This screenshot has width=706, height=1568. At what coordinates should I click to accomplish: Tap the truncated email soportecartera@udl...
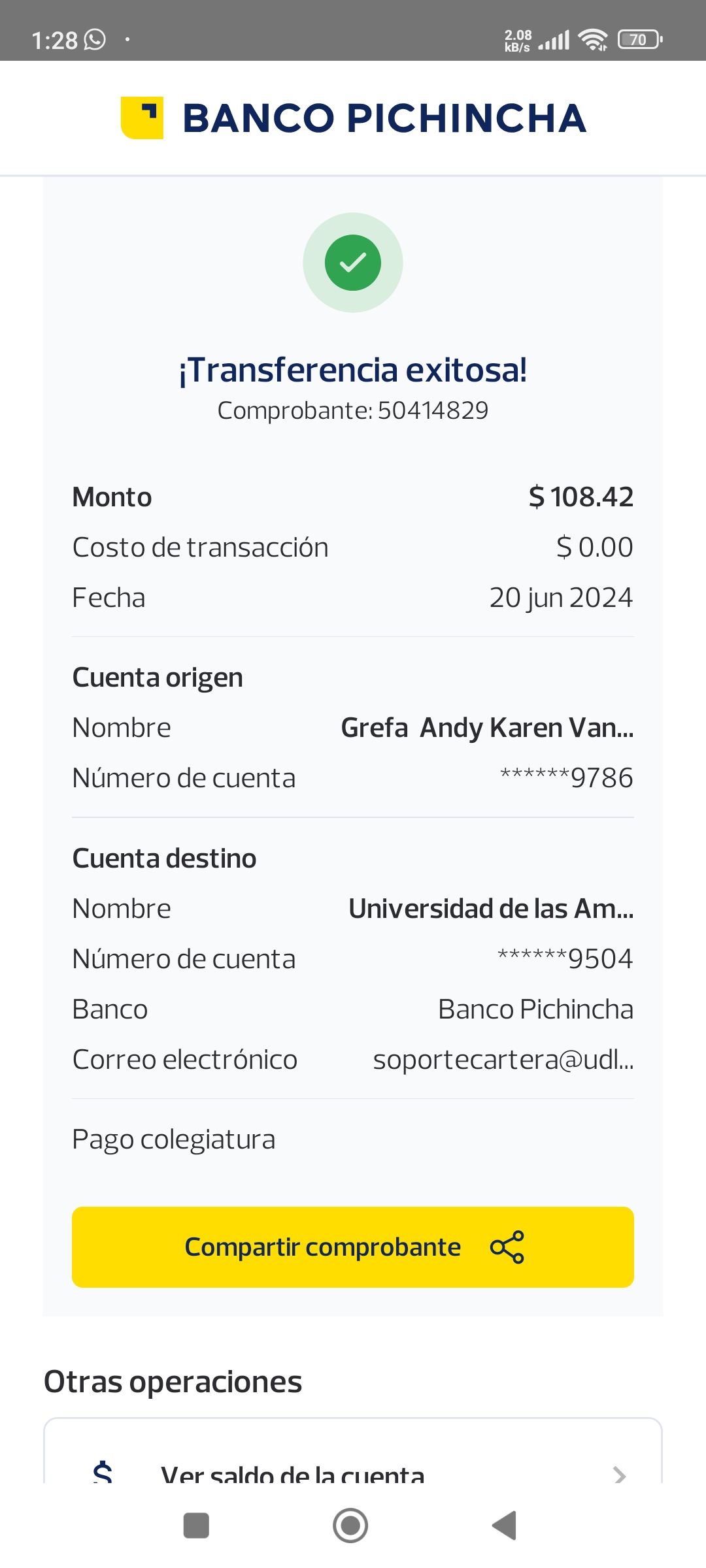coord(503,1060)
